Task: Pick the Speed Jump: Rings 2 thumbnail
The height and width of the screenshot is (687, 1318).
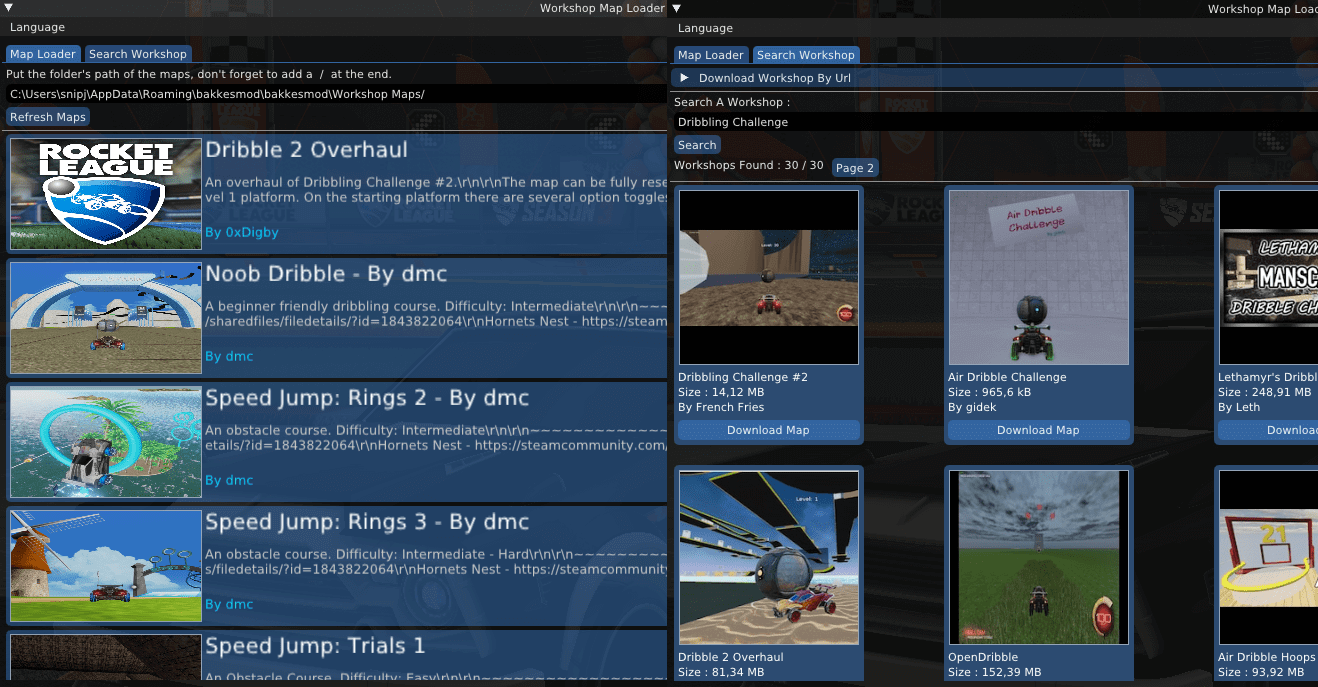Action: tap(106, 442)
